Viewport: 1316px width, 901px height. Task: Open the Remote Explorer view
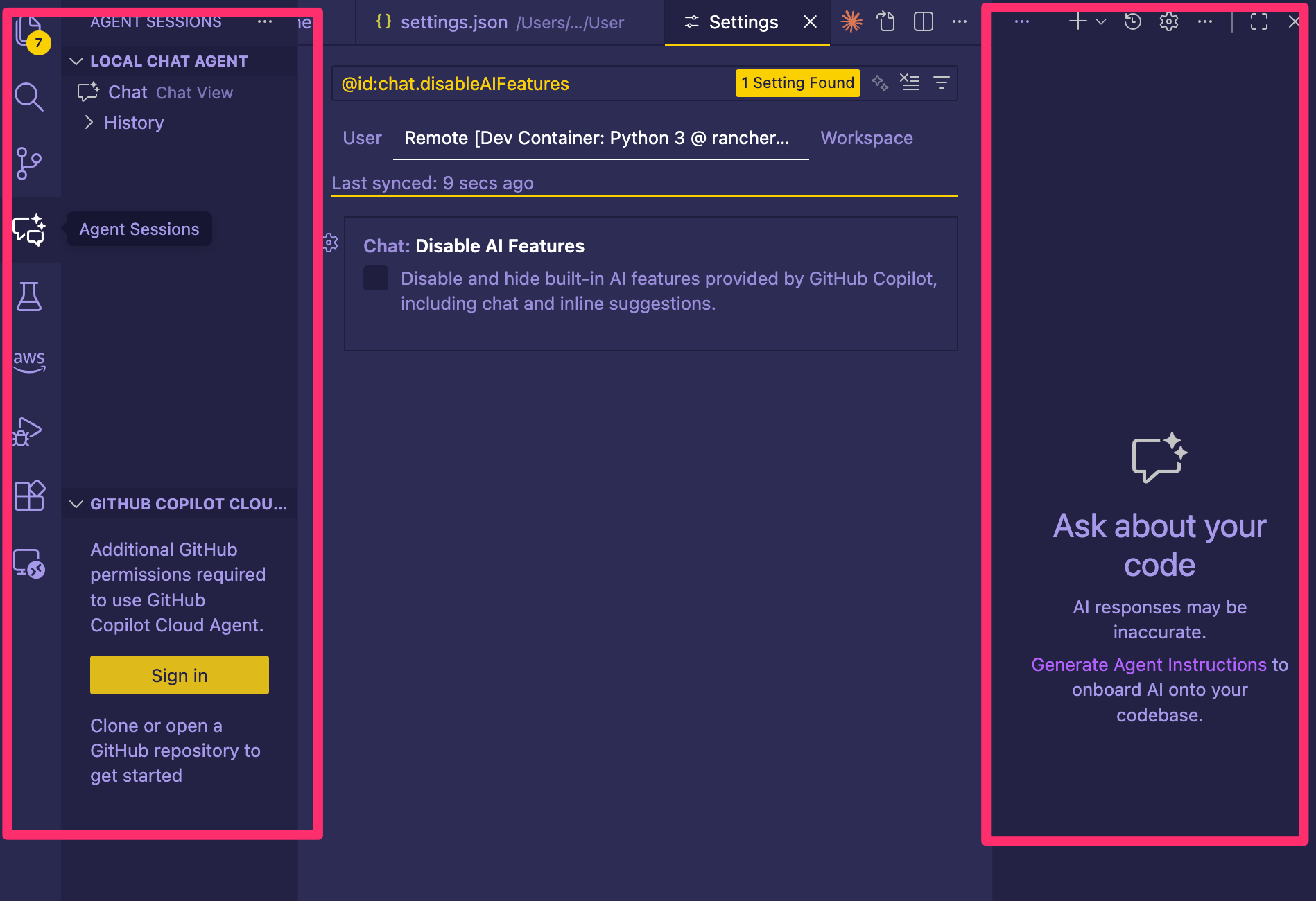(x=29, y=563)
